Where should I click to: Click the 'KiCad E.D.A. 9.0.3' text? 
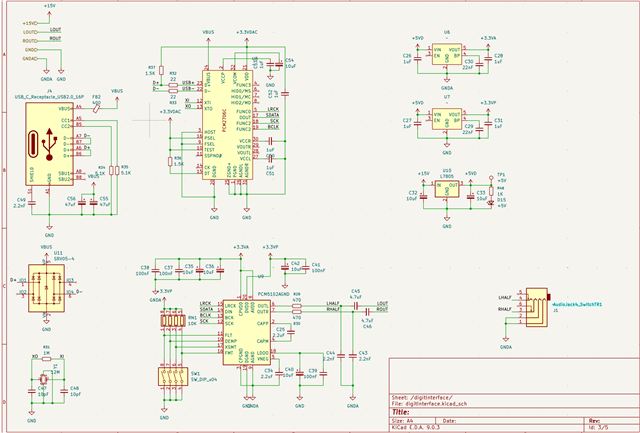click(x=416, y=427)
